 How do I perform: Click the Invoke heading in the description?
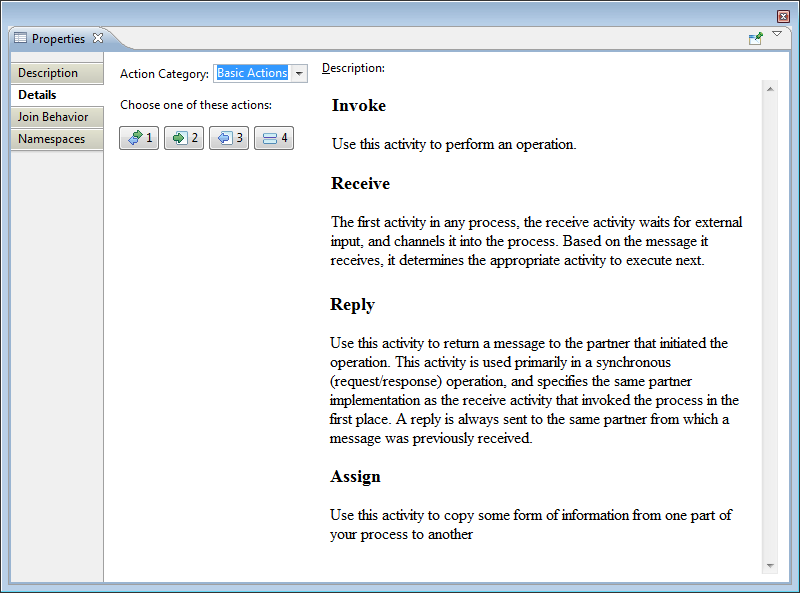point(358,106)
